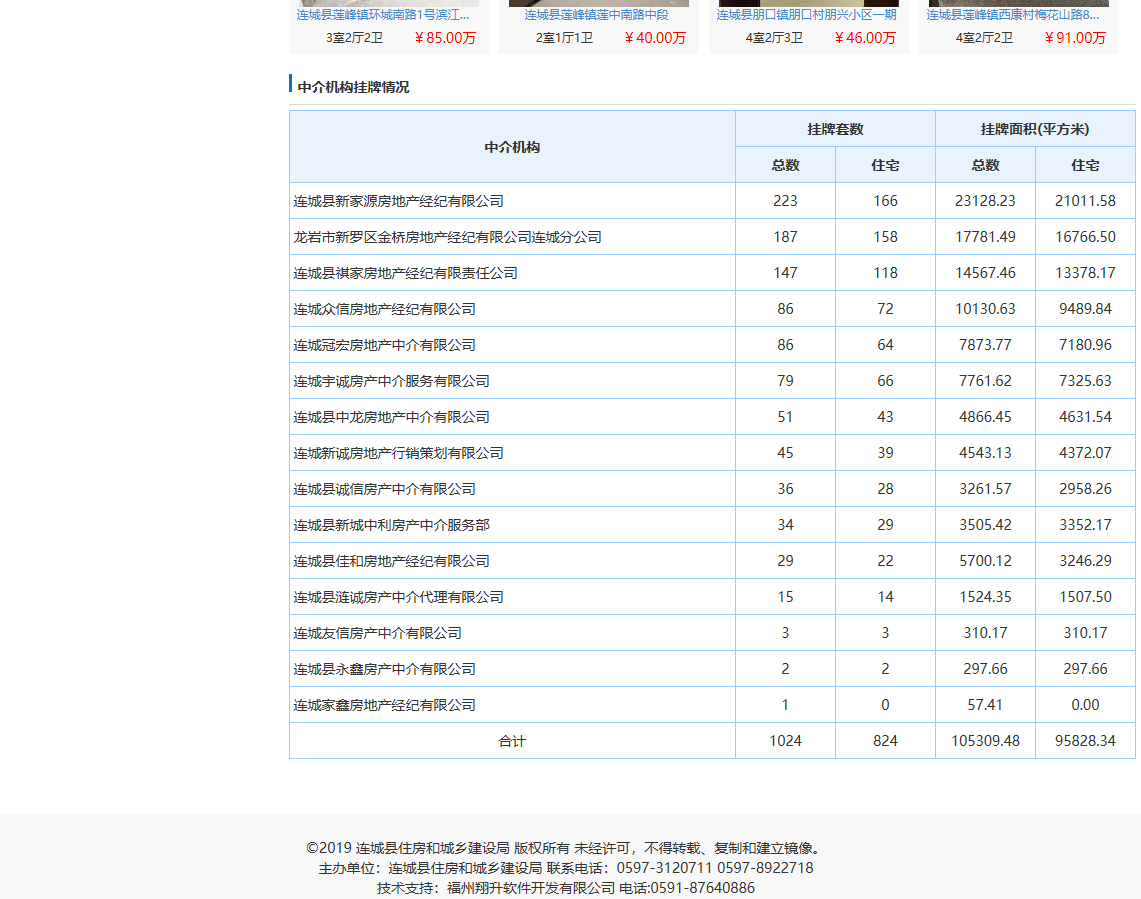Click the photo thumbnail above the ¥91.00万 listing
The height and width of the screenshot is (899, 1141).
click(x=1018, y=3)
